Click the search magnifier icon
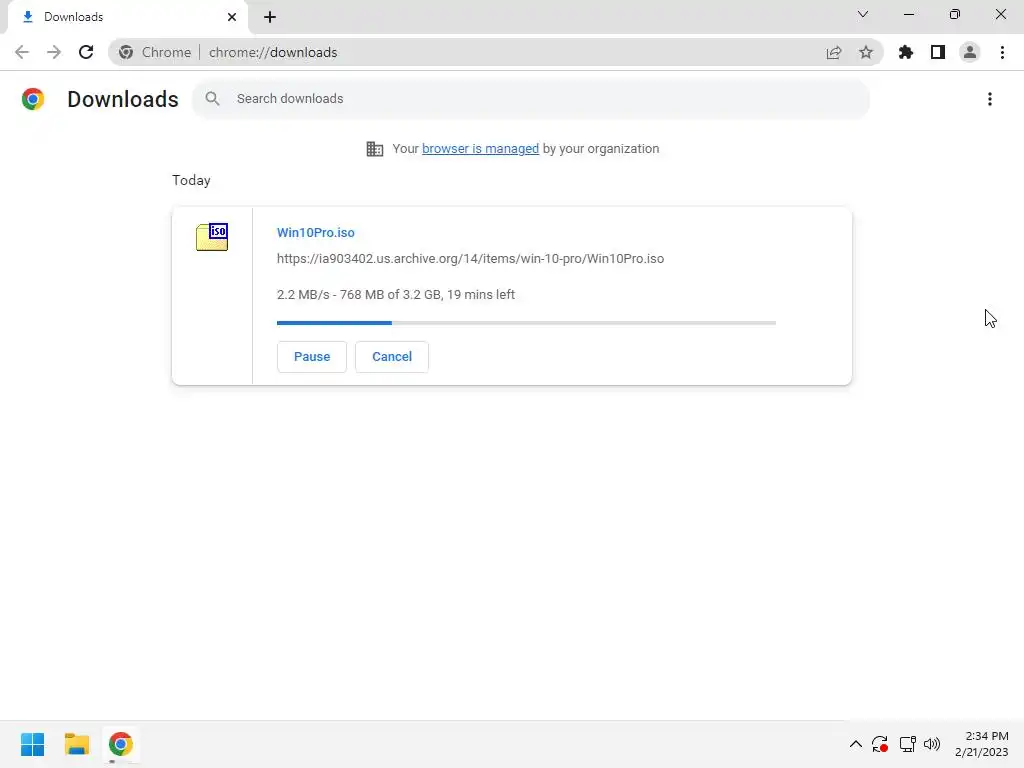Screen dimensions: 1024x768 point(212,99)
